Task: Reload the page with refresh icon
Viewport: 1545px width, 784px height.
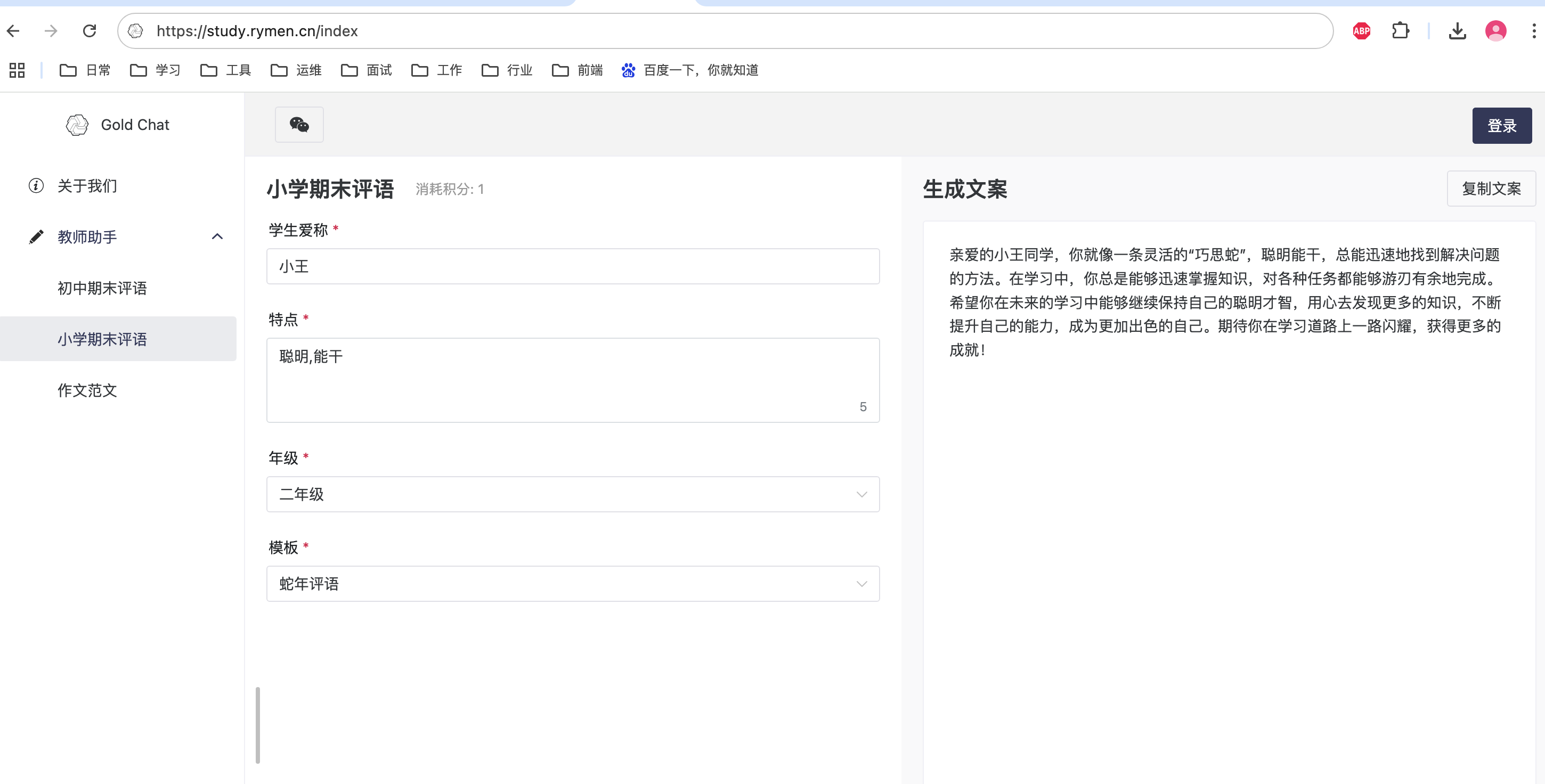Action: [90, 30]
